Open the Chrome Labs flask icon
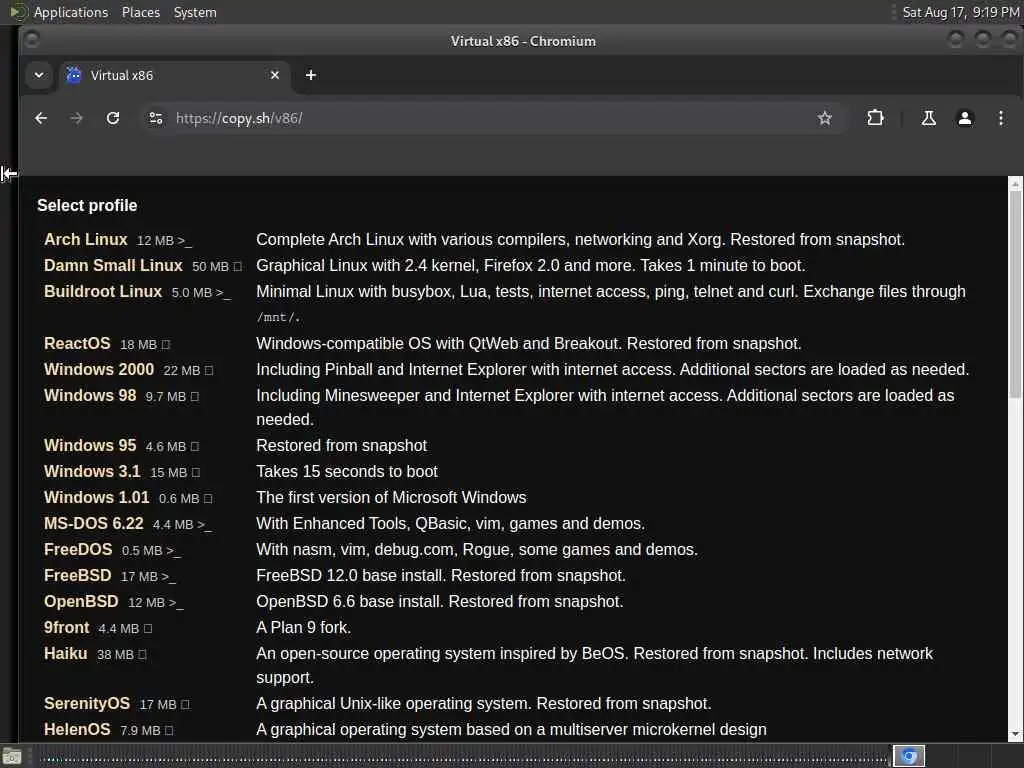This screenshot has width=1024, height=768. coord(928,118)
